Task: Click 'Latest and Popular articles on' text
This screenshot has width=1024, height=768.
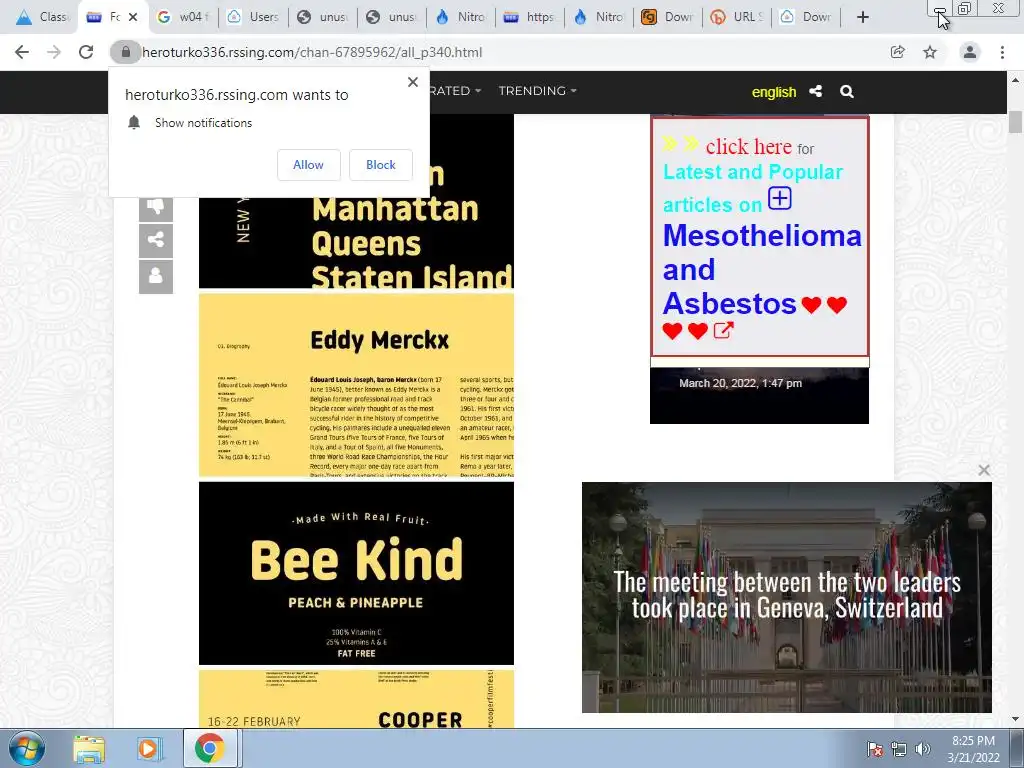Action: (x=752, y=188)
